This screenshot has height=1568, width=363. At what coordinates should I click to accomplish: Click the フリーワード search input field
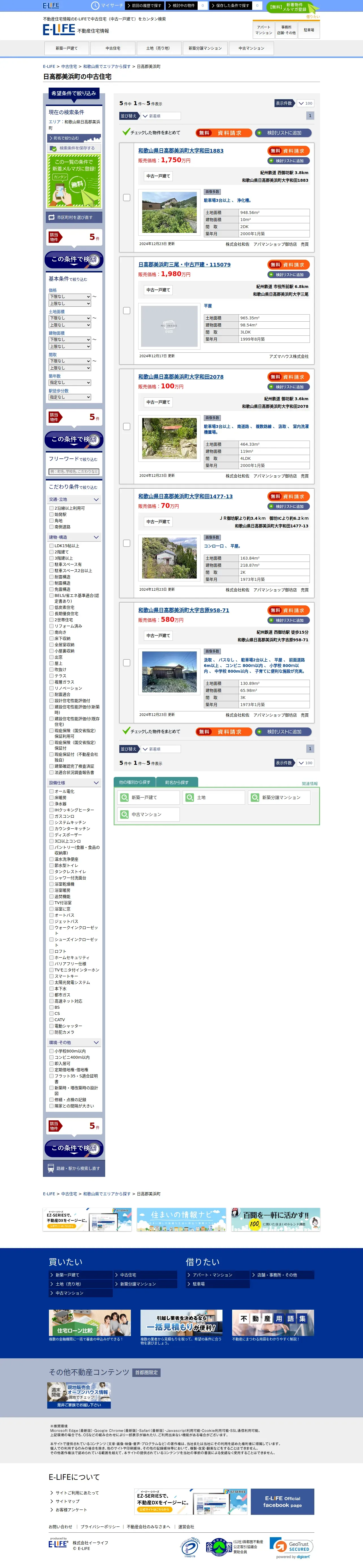[x=74, y=471]
